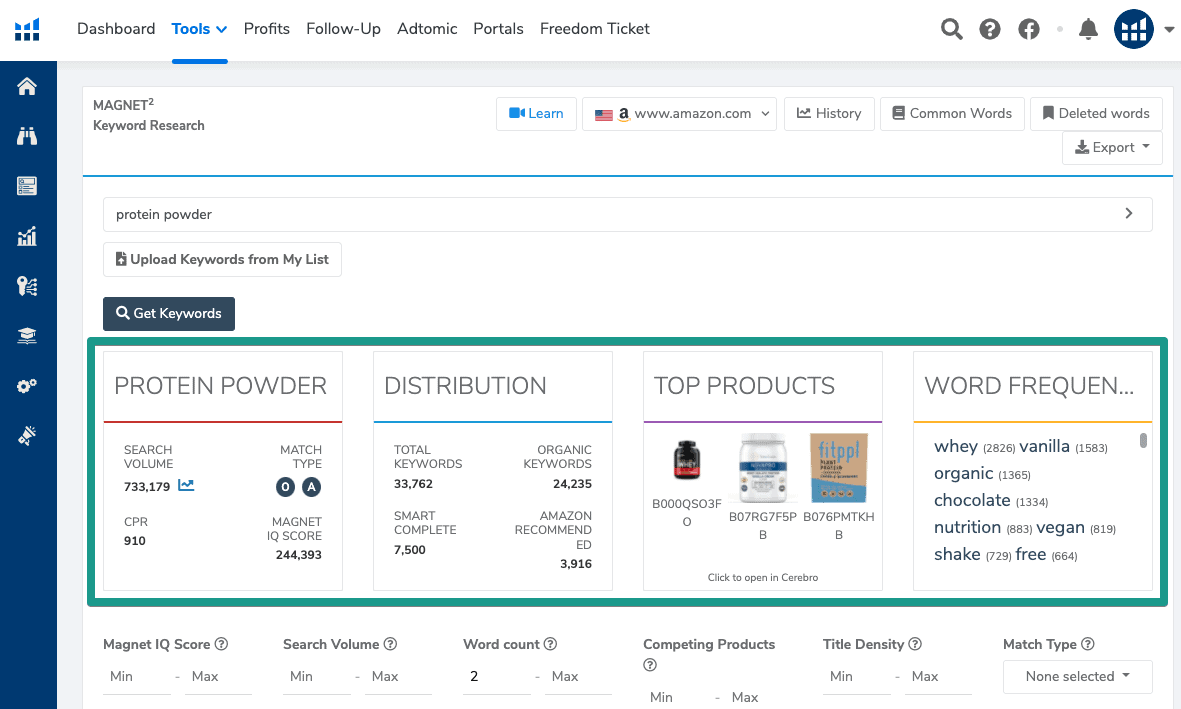This screenshot has width=1181, height=709.
Task: Open Freedom Ticket menu item
Action: 594,29
